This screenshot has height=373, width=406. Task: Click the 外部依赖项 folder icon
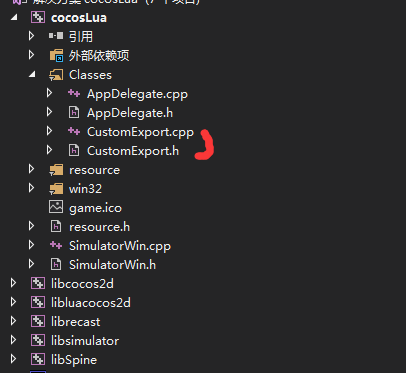pos(56,55)
